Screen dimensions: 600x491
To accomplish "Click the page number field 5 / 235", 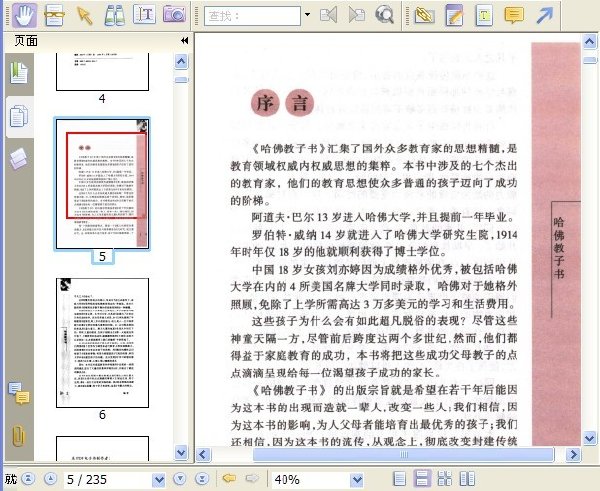I will point(108,479).
